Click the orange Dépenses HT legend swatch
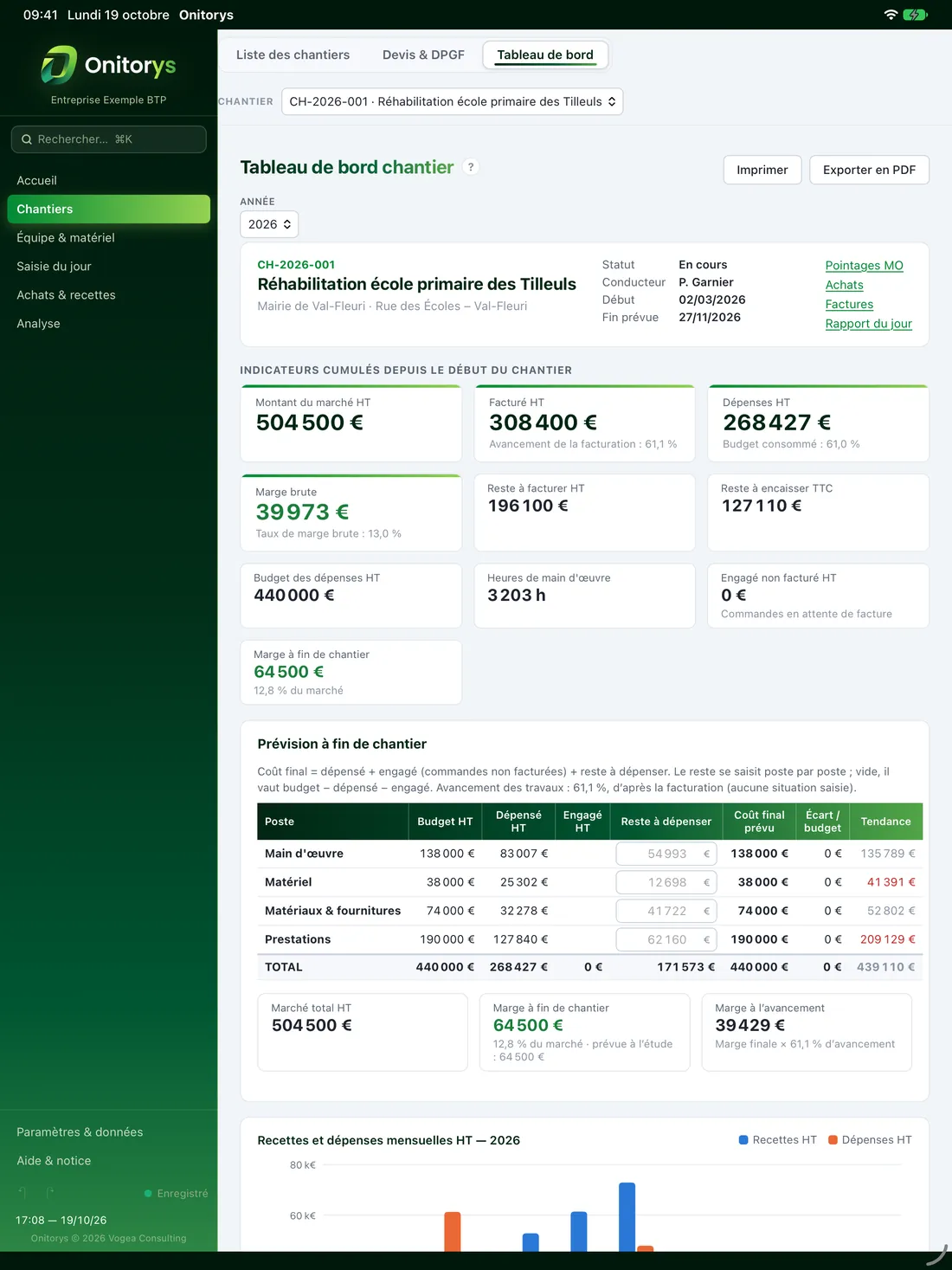This screenshot has height=1270, width=952. click(x=833, y=1140)
